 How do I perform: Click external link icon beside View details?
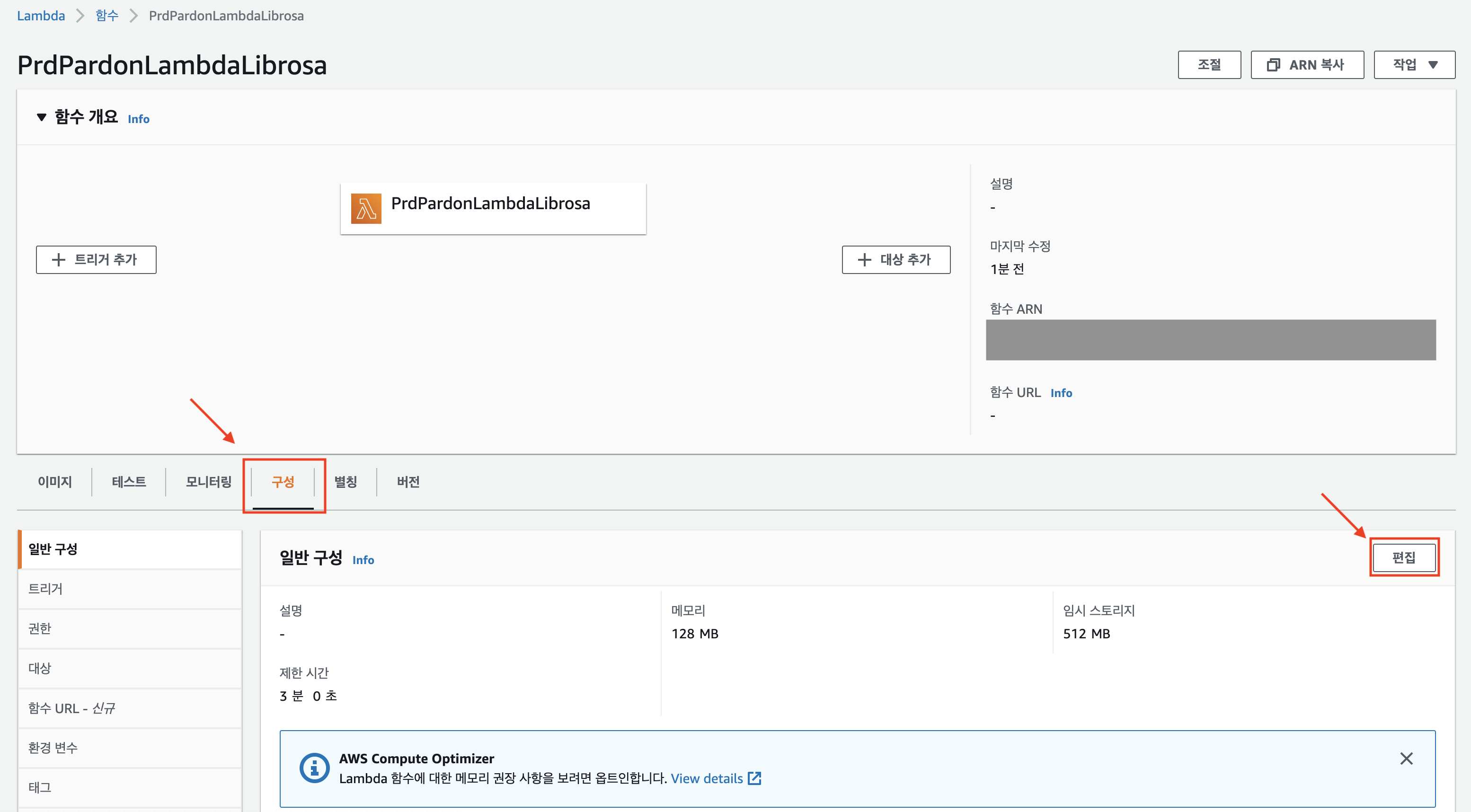tap(754, 778)
